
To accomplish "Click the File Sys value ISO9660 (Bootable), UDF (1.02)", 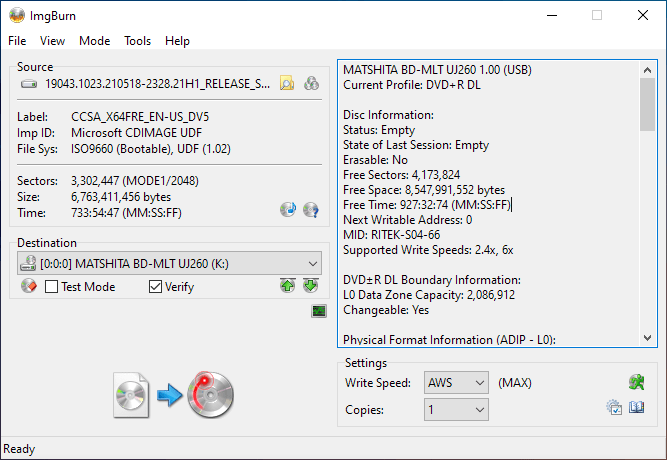I will pos(151,149).
